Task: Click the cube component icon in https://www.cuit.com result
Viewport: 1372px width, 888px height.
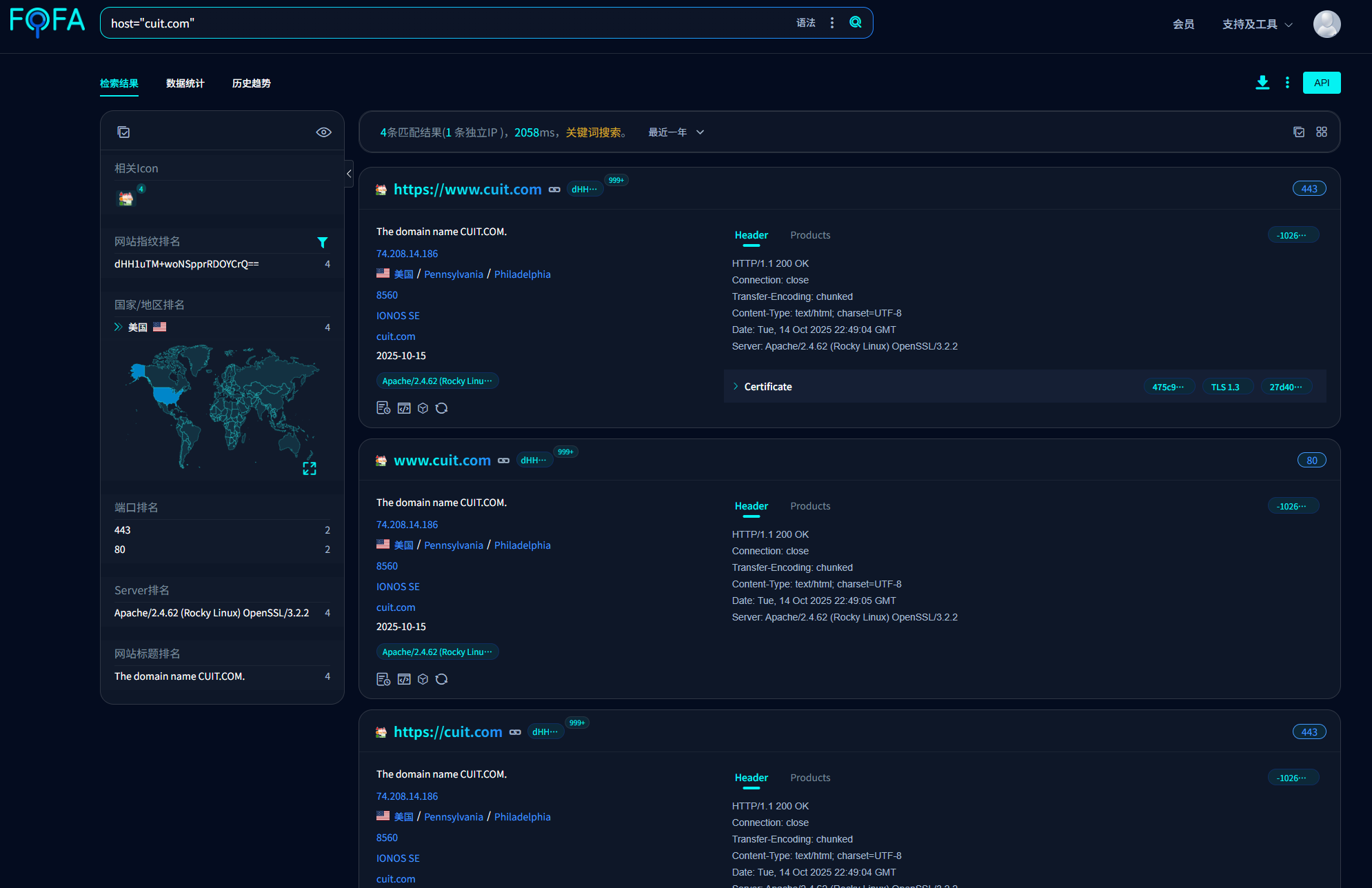Action: (x=423, y=408)
